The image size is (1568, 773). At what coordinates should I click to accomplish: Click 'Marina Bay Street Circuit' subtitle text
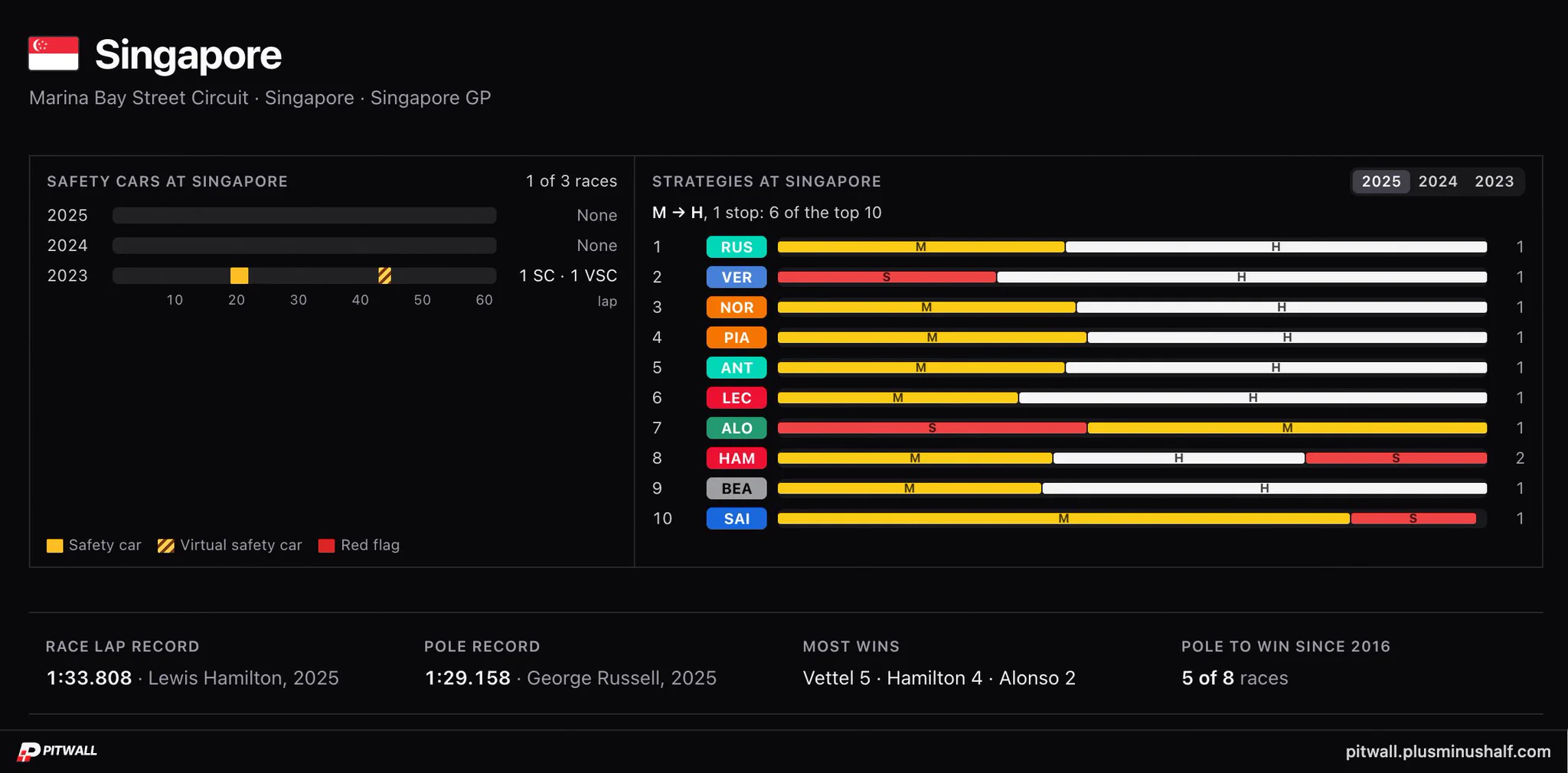coord(139,98)
